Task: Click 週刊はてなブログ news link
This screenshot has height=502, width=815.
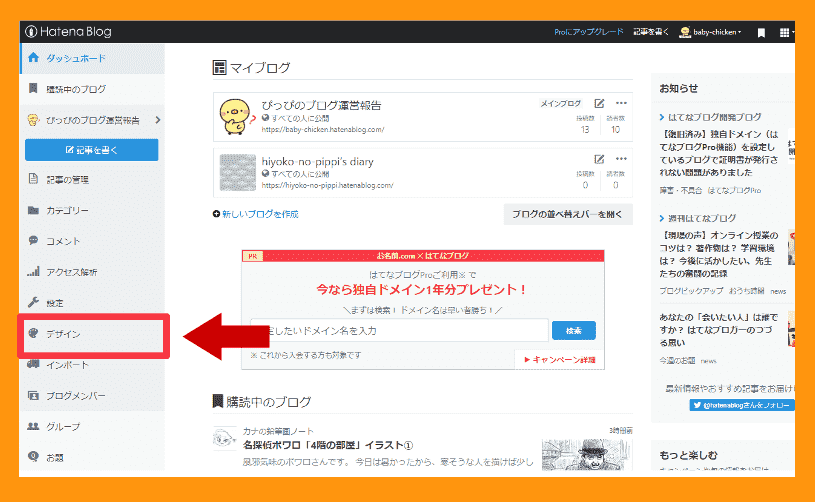Action: click(702, 218)
